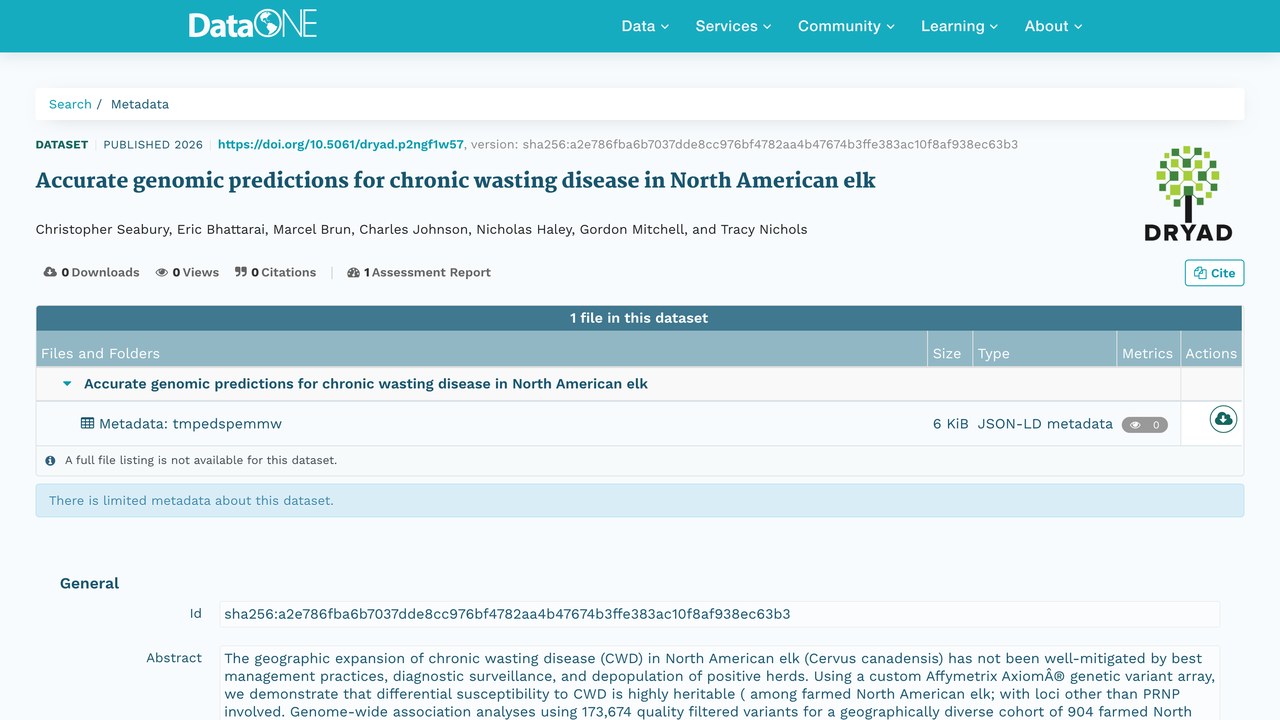Click the views count badge in the Metrics column
The image size is (1280, 720).
pyautogui.click(x=1145, y=425)
